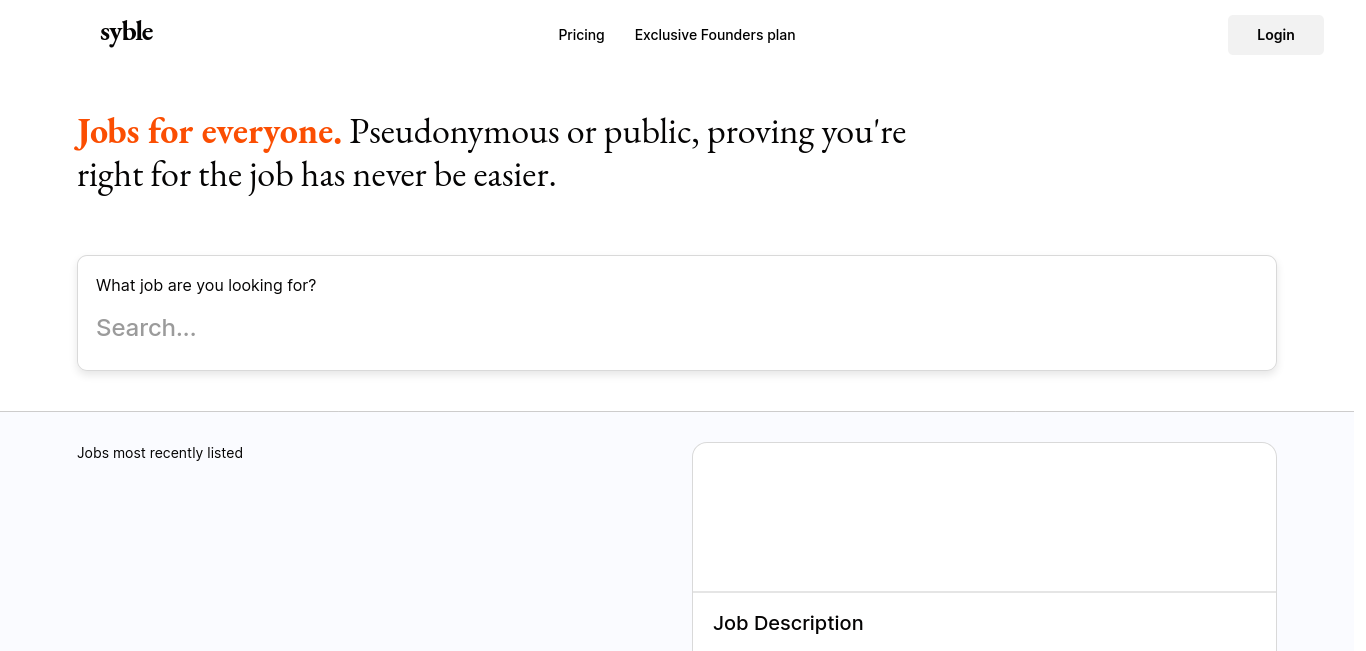Click the "Jobs most recently listed" label
This screenshot has height=651, width=1366.
(x=160, y=453)
